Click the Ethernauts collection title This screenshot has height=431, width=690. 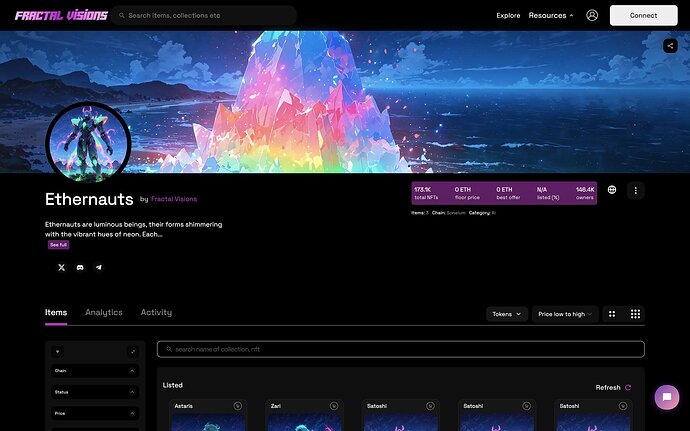pos(89,199)
